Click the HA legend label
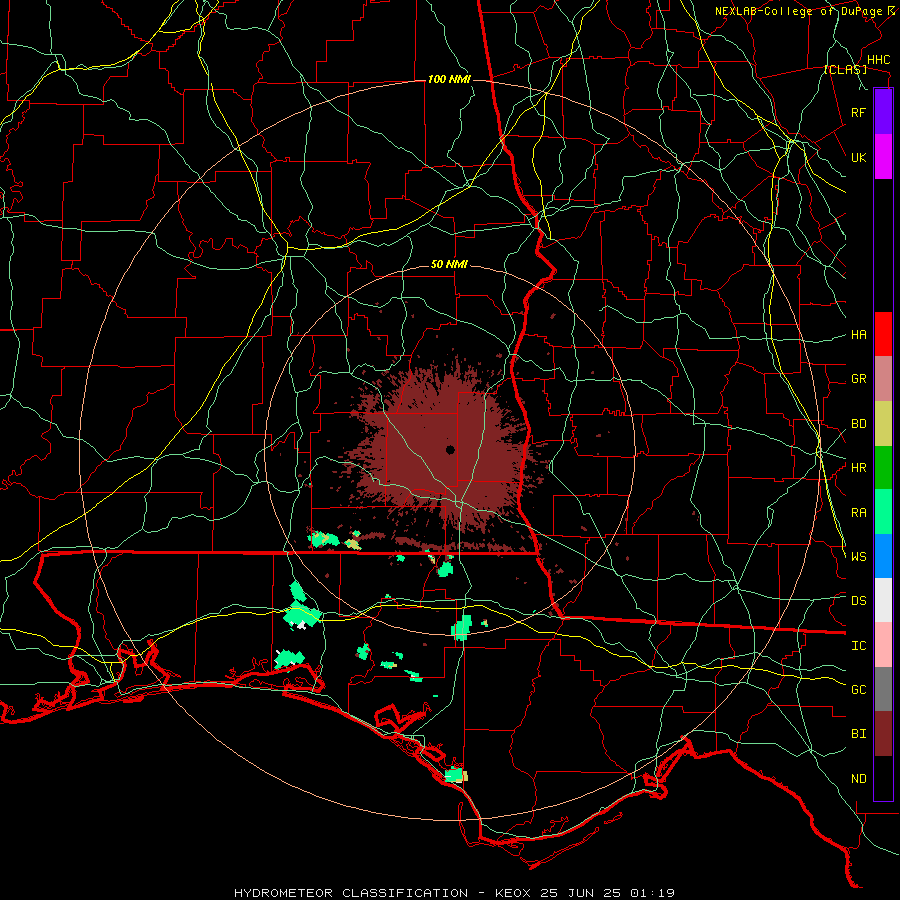The width and height of the screenshot is (900, 900). click(x=858, y=335)
